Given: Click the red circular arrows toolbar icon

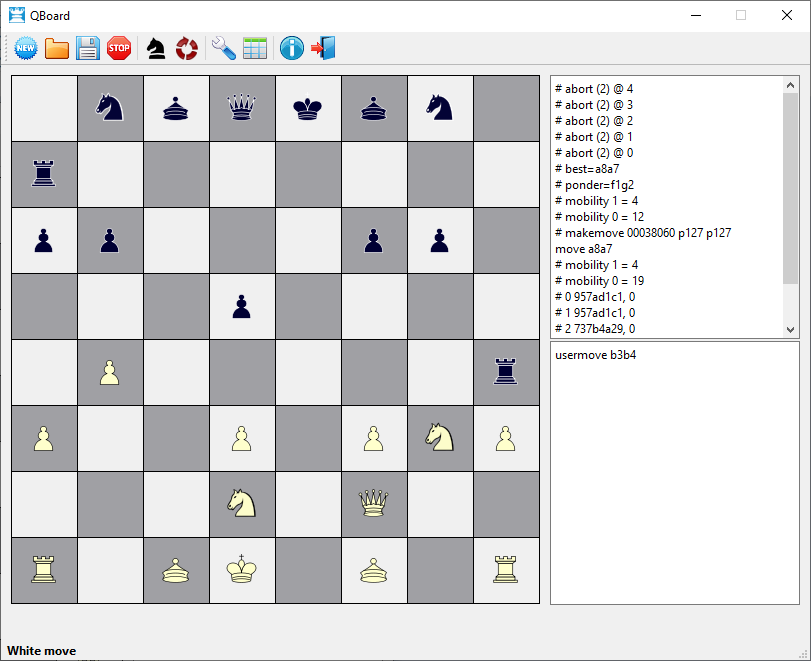Looking at the screenshot, I should tap(187, 49).
